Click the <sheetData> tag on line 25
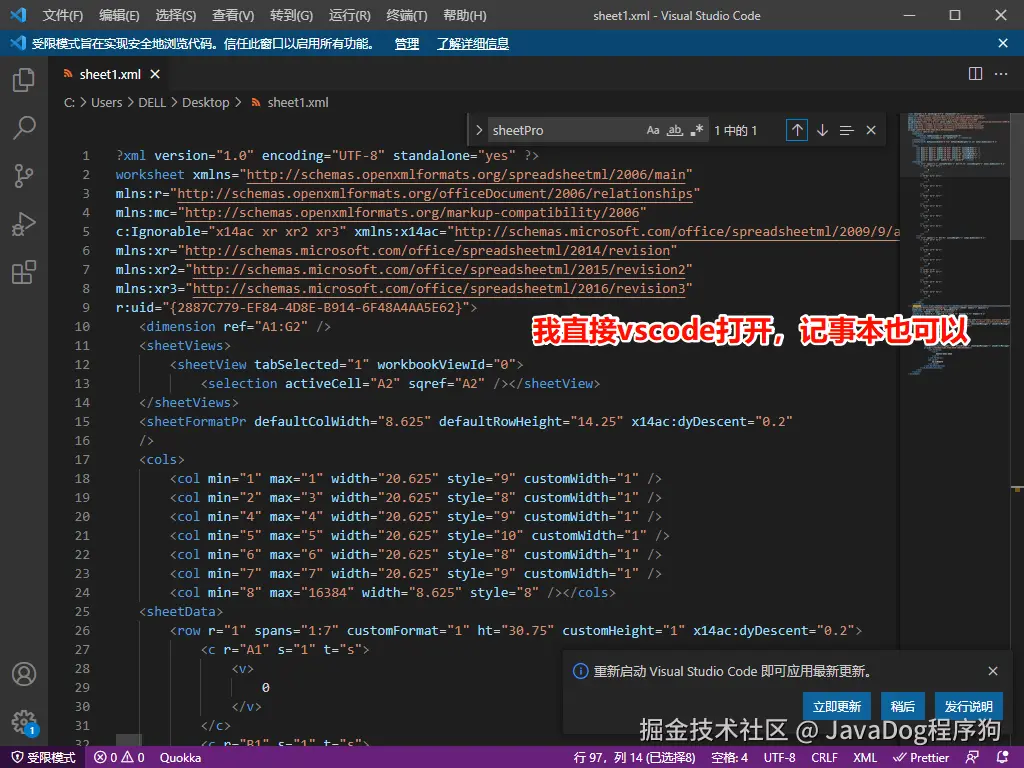1024x768 pixels. click(x=181, y=611)
